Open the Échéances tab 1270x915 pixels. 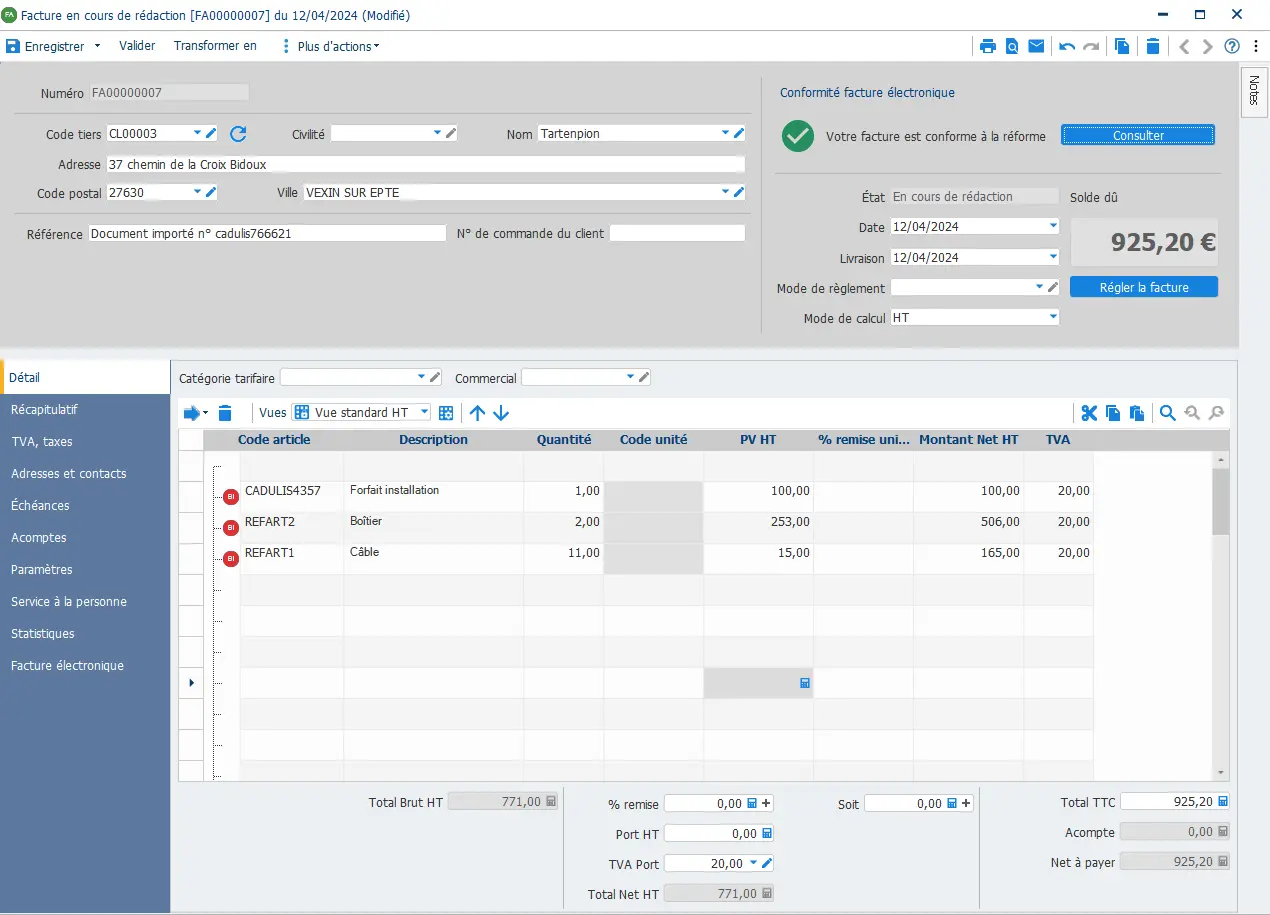click(x=40, y=506)
